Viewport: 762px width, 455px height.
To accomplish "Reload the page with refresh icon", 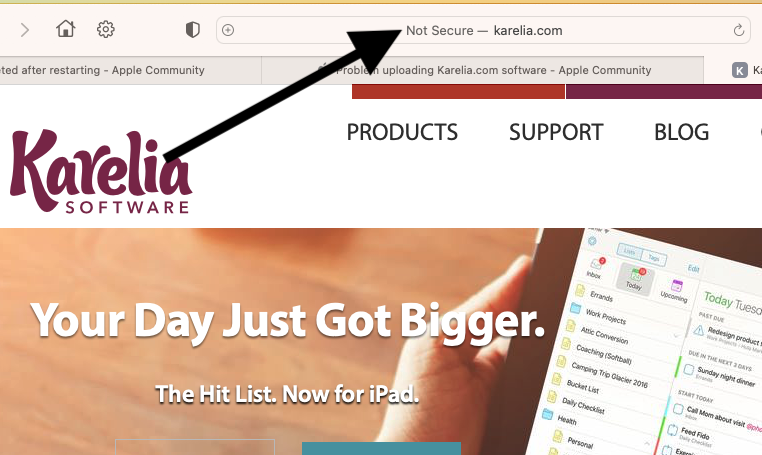I will pyautogui.click(x=739, y=30).
